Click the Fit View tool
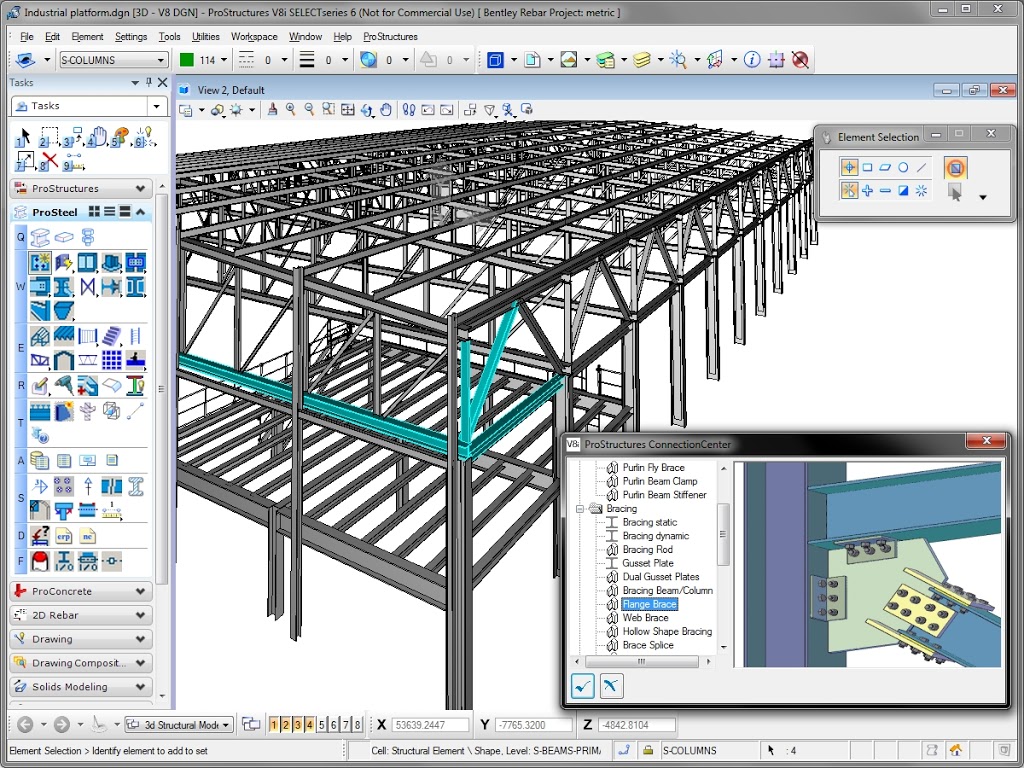1024x768 pixels. [347, 110]
